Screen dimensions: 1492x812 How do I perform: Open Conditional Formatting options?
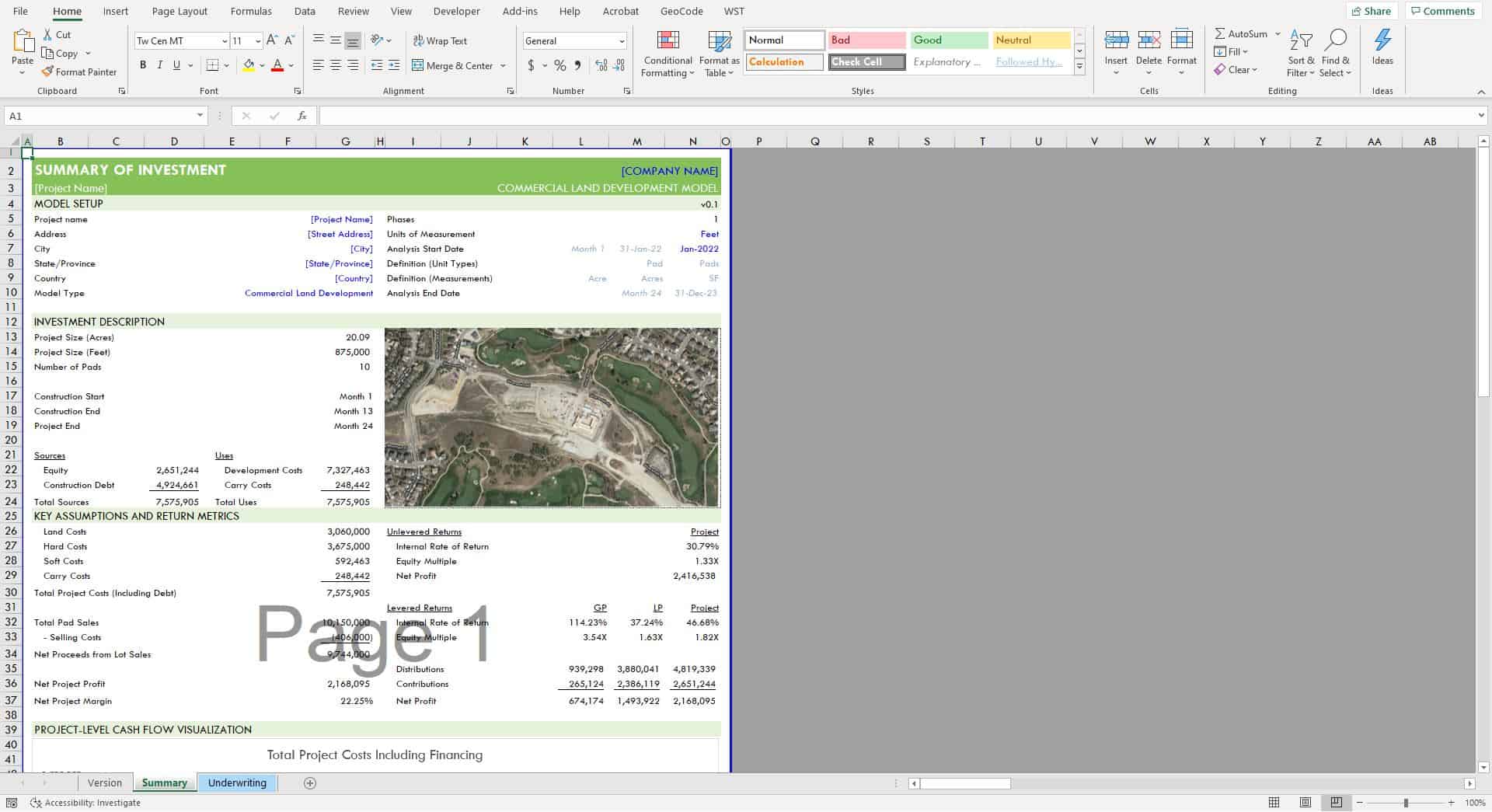pyautogui.click(x=667, y=53)
